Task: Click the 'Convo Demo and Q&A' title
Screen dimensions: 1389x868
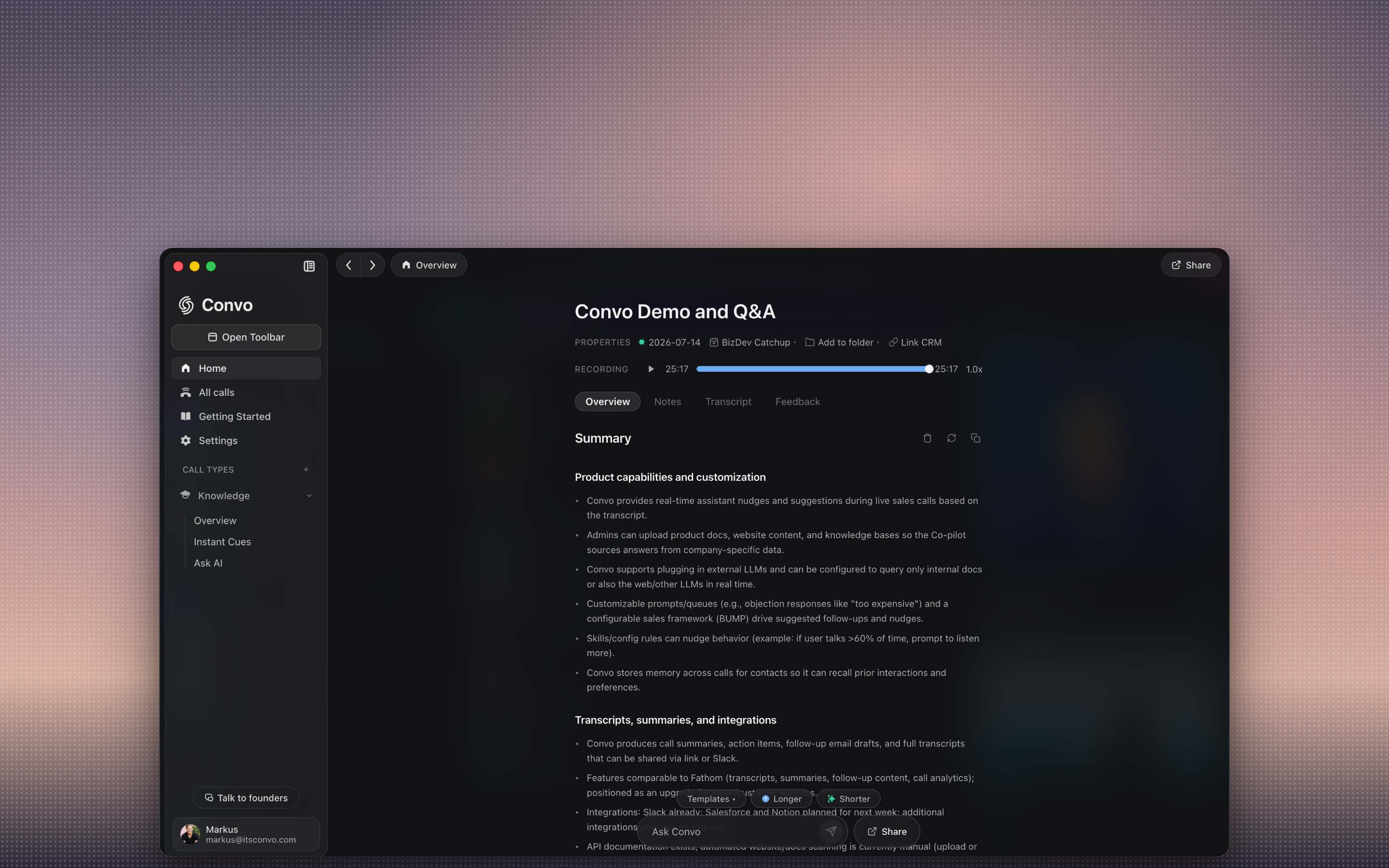Action: click(x=675, y=311)
